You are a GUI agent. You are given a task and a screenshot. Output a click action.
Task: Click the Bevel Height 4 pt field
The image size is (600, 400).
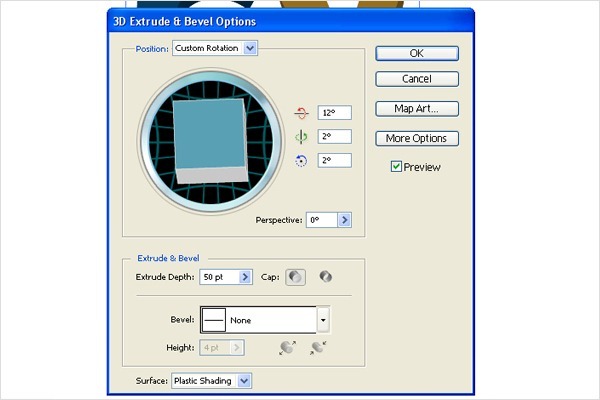pos(215,348)
